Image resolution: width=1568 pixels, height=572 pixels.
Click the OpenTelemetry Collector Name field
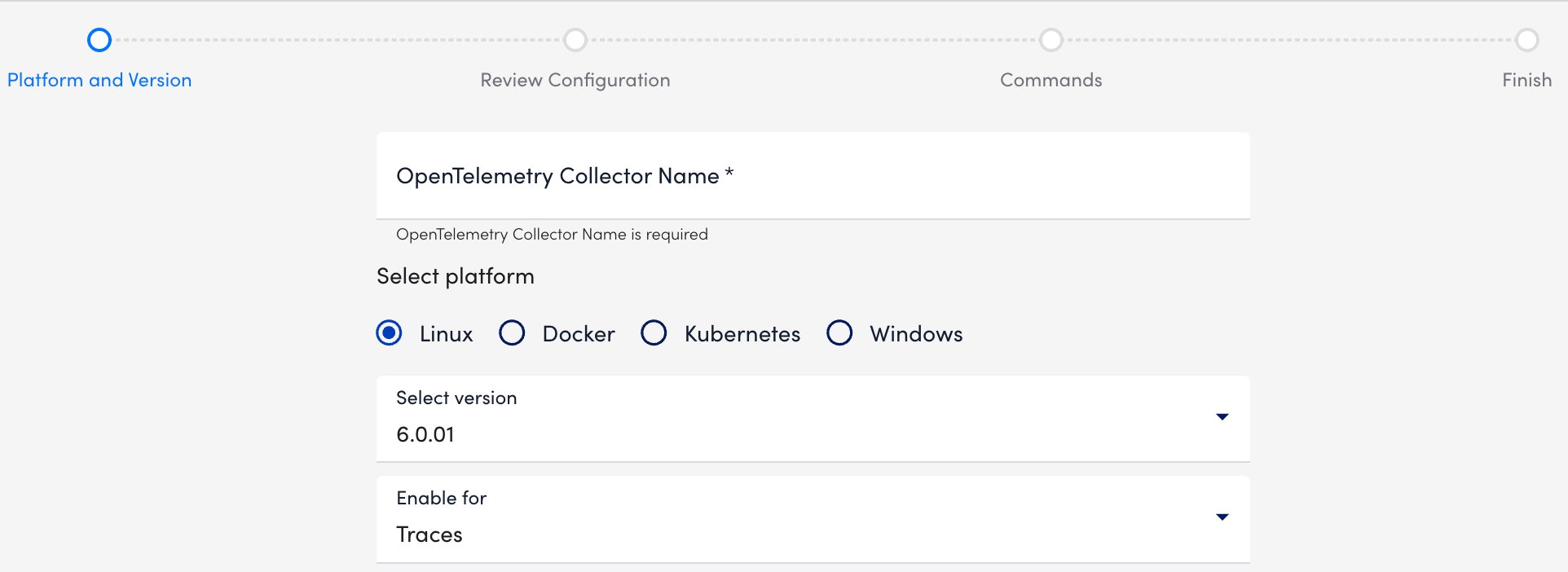point(813,175)
